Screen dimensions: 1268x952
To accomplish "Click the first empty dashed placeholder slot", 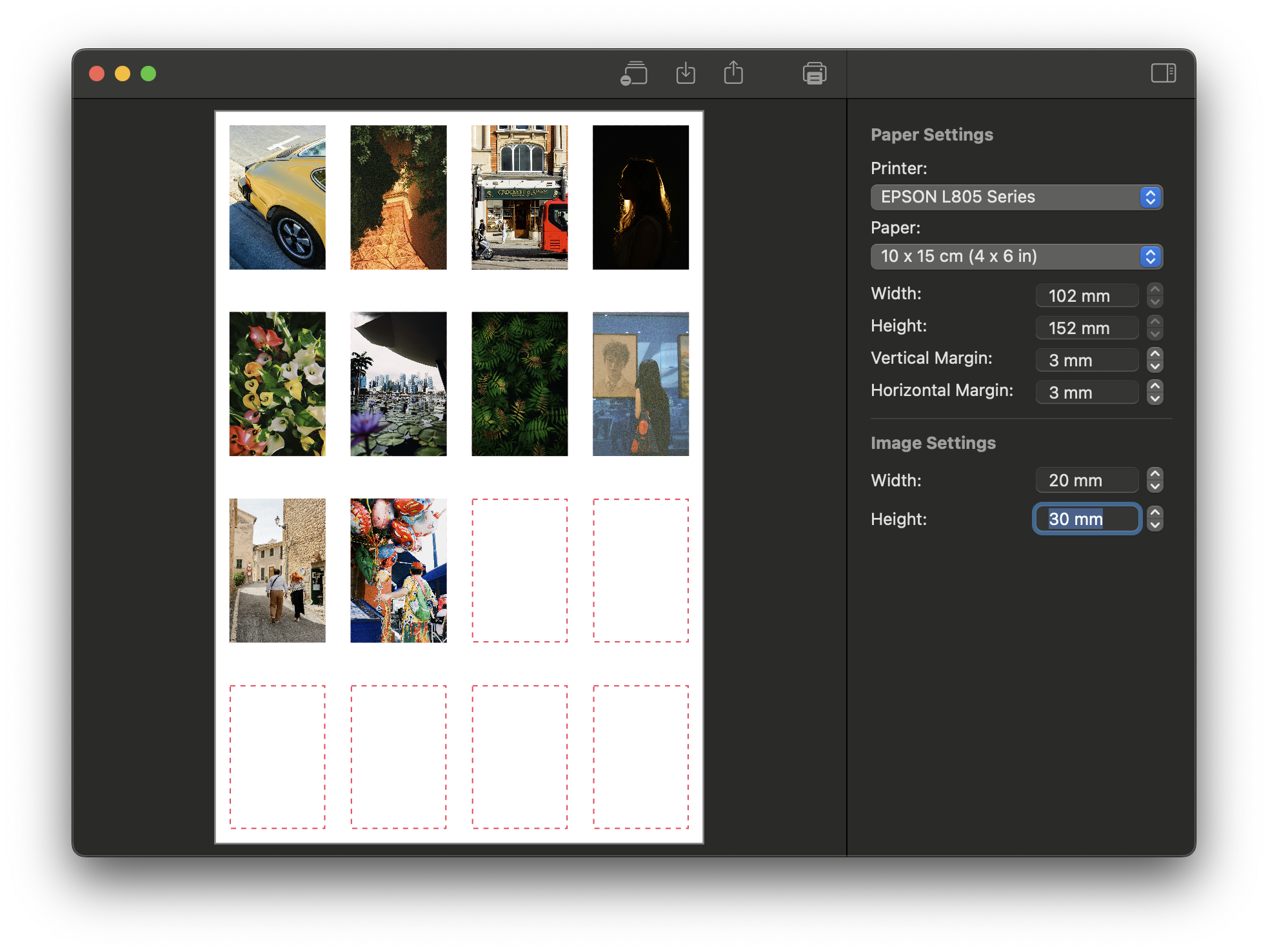I will (x=519, y=570).
